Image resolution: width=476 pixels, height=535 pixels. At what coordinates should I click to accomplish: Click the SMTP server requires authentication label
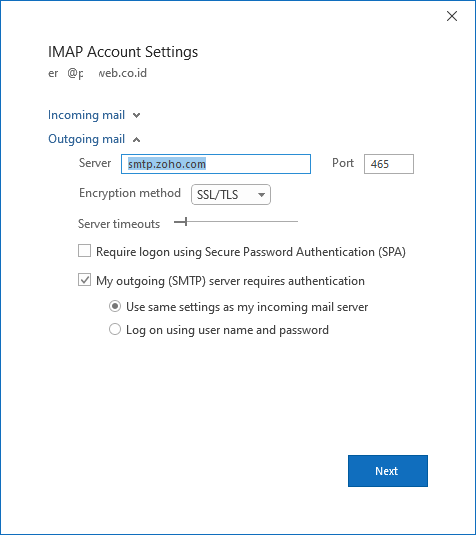[x=230, y=281]
